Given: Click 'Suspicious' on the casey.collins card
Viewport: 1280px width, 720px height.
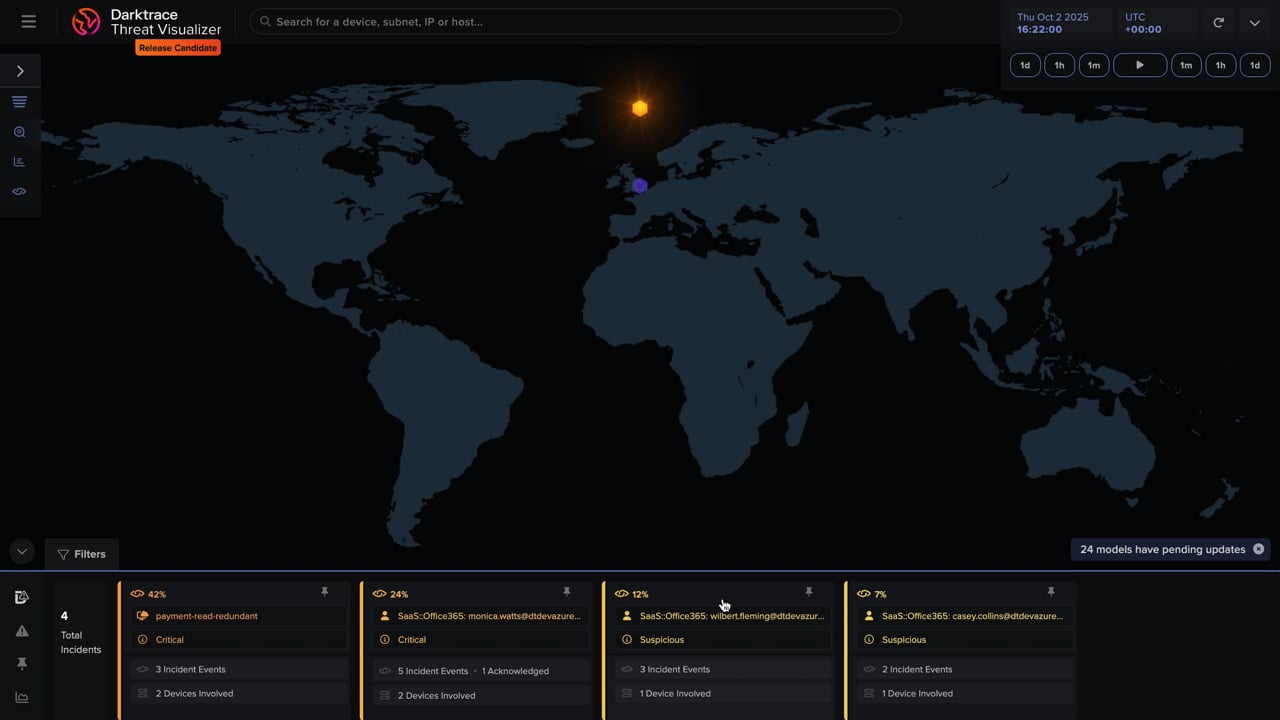Looking at the screenshot, I should [904, 639].
